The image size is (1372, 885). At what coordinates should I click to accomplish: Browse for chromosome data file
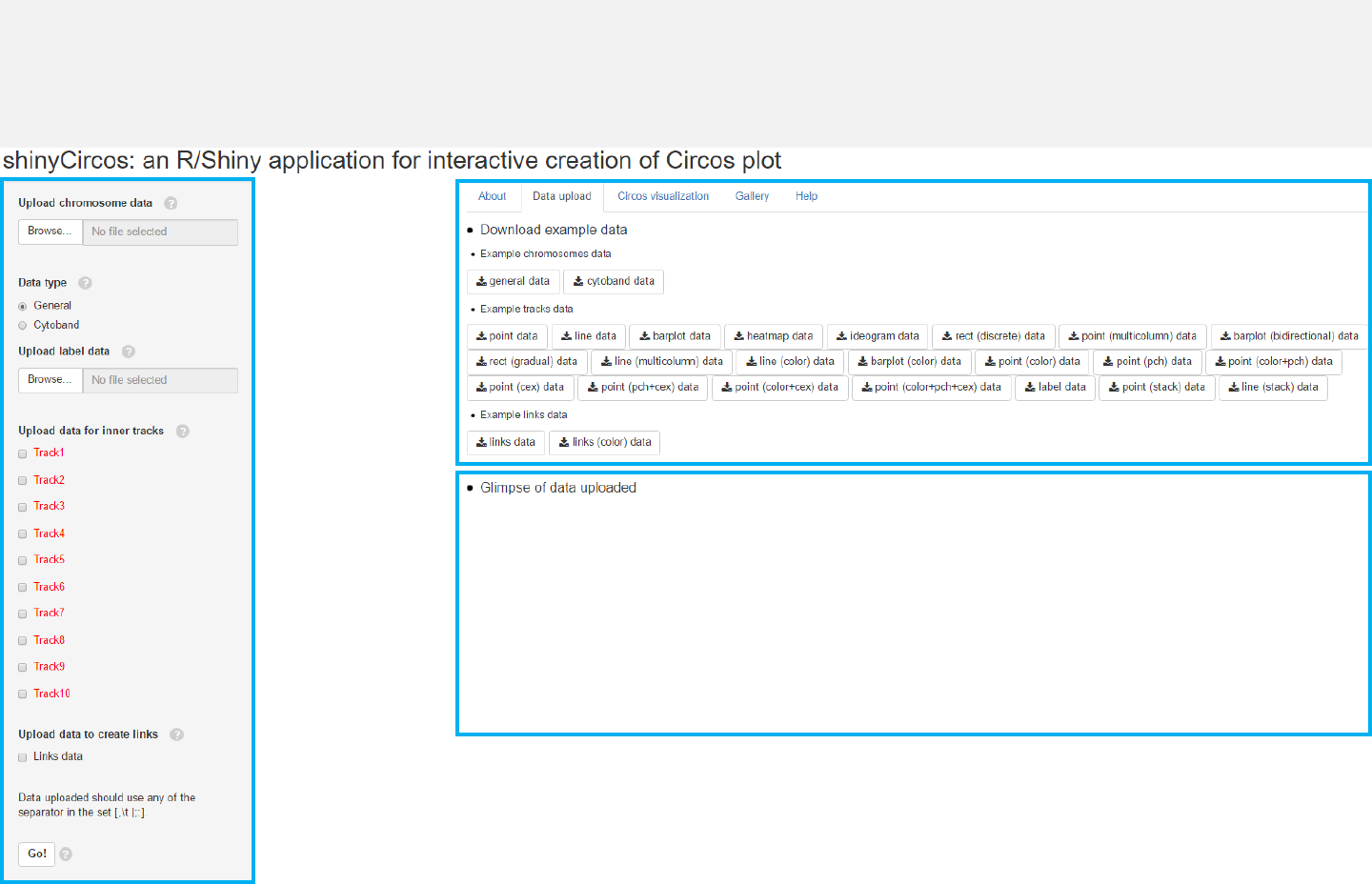click(x=50, y=231)
